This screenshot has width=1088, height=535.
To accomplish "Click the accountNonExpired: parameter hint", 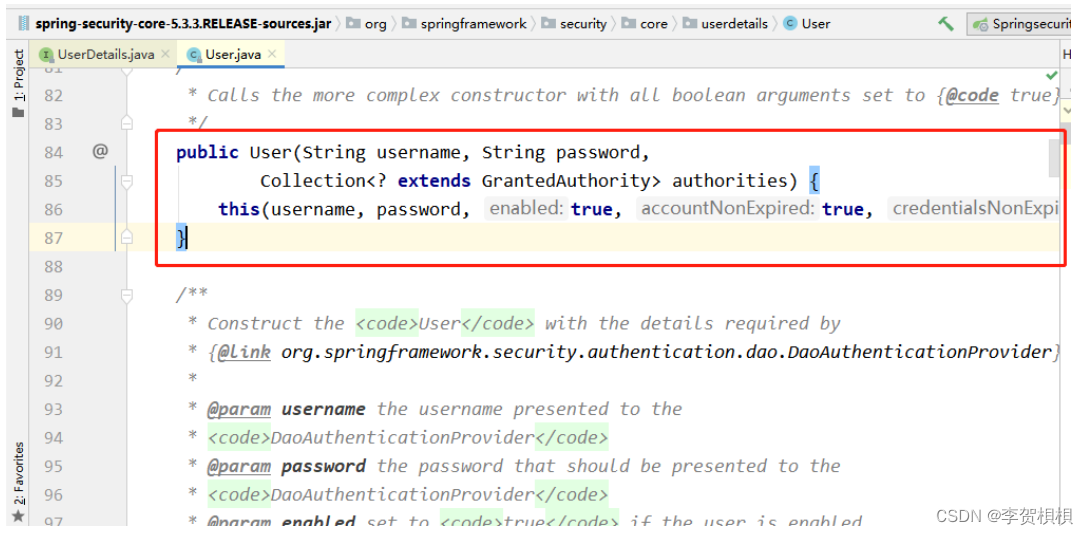I will pyautogui.click(x=728, y=209).
